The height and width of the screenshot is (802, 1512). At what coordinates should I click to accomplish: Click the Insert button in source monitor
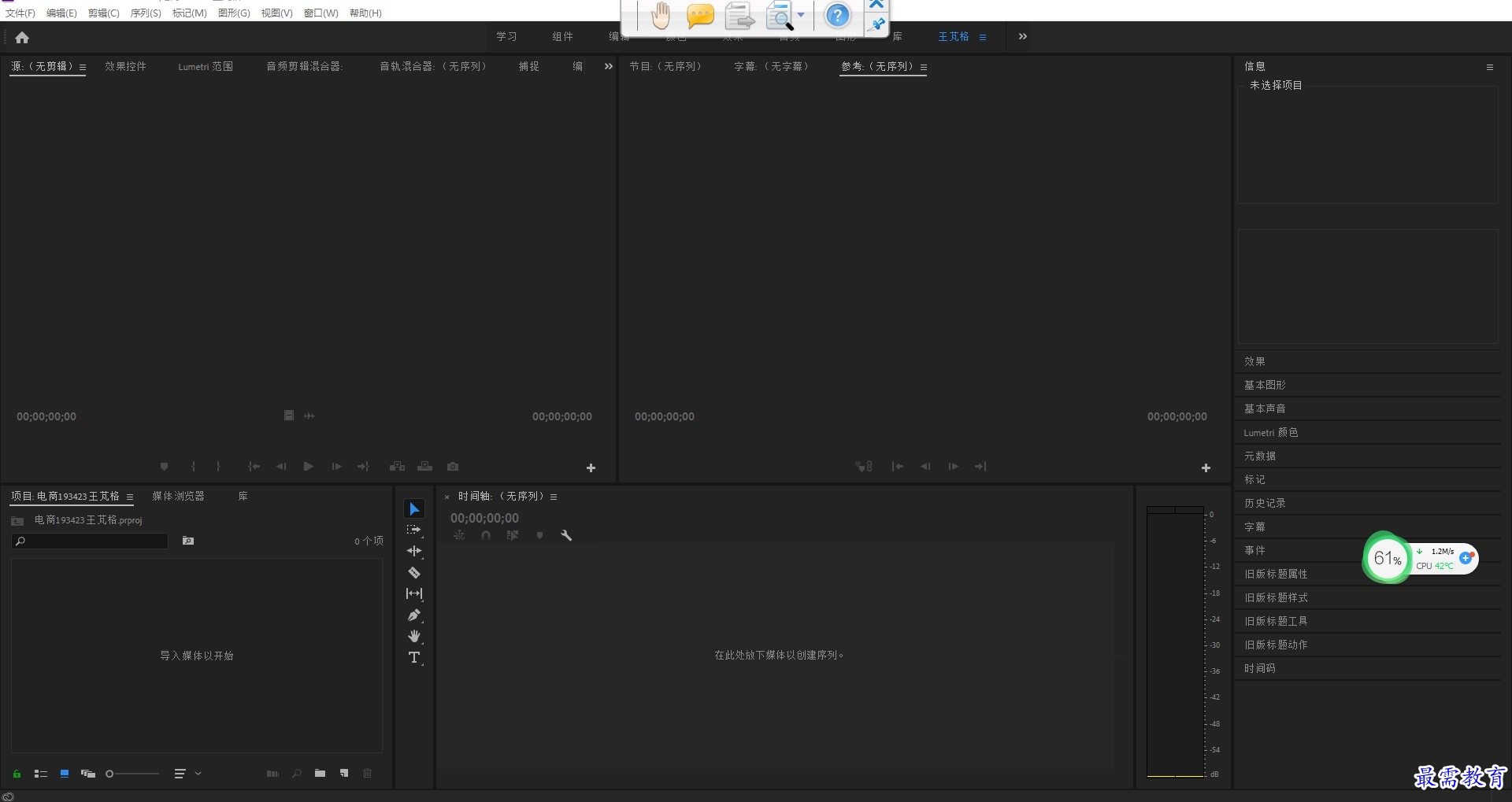coord(397,467)
